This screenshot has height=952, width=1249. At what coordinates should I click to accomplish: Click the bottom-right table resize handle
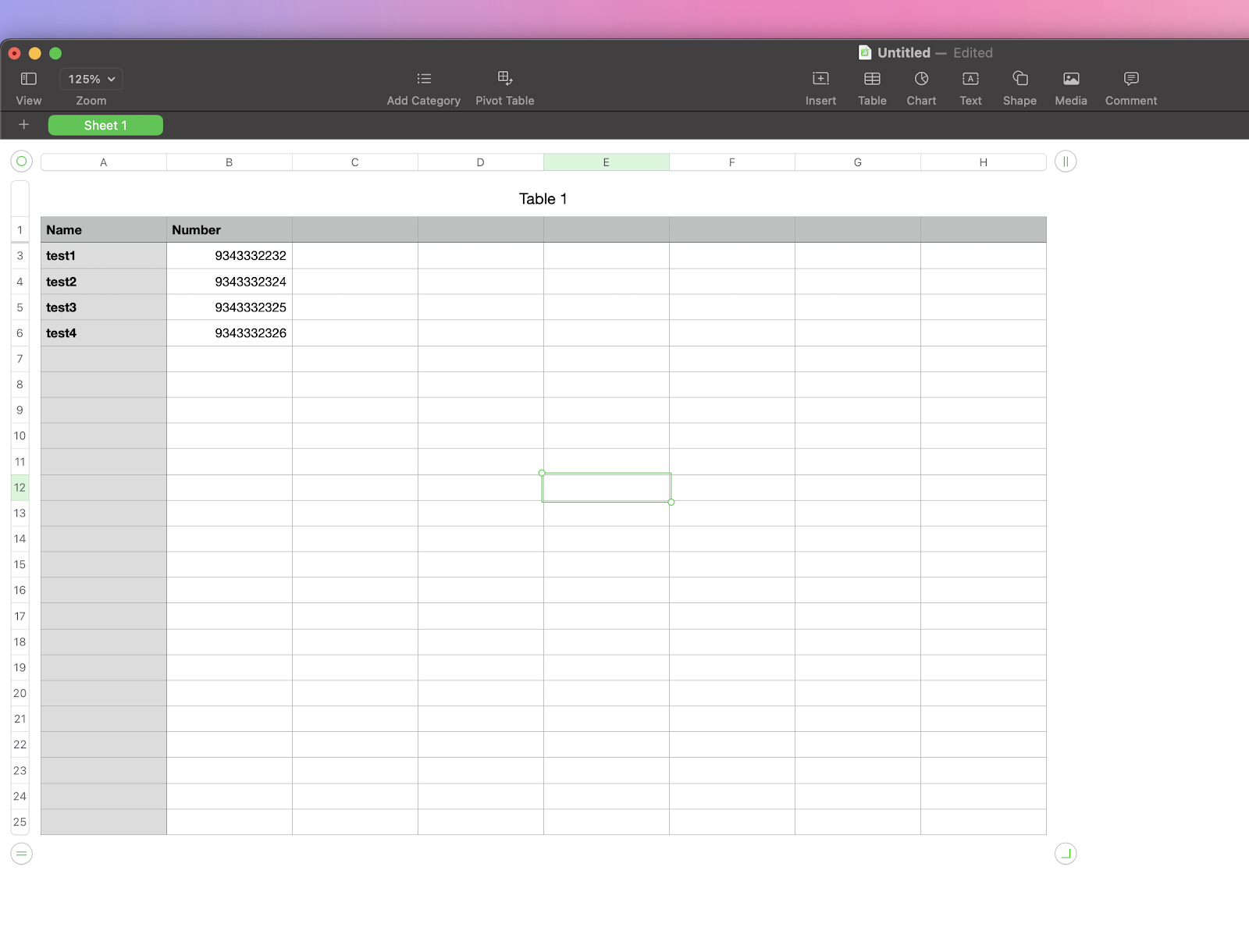tap(1066, 854)
